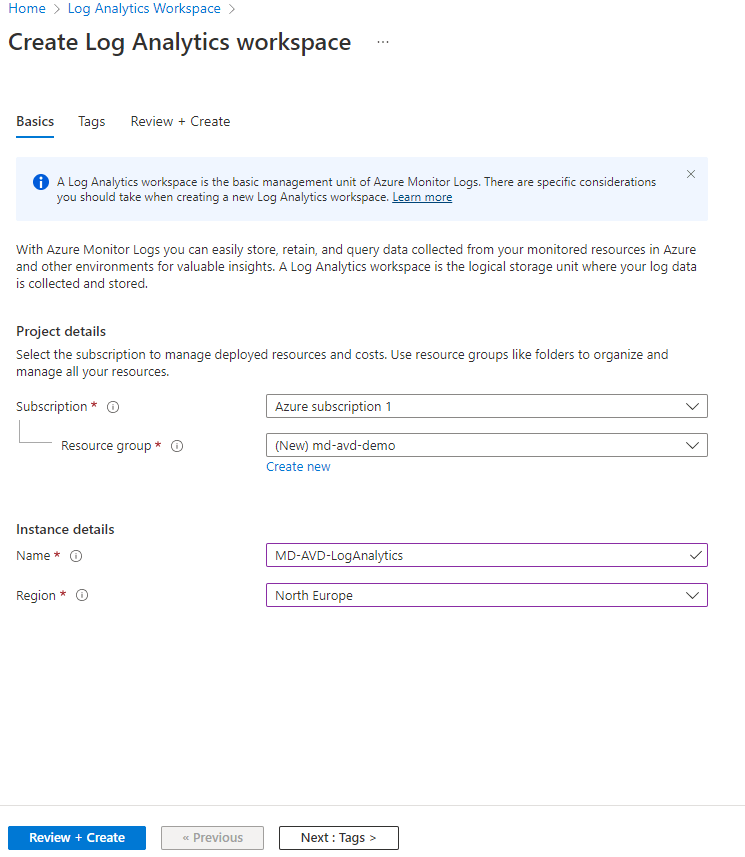Click the Create new resource group link
Viewport: 745px width, 857px height.
pyautogui.click(x=298, y=467)
